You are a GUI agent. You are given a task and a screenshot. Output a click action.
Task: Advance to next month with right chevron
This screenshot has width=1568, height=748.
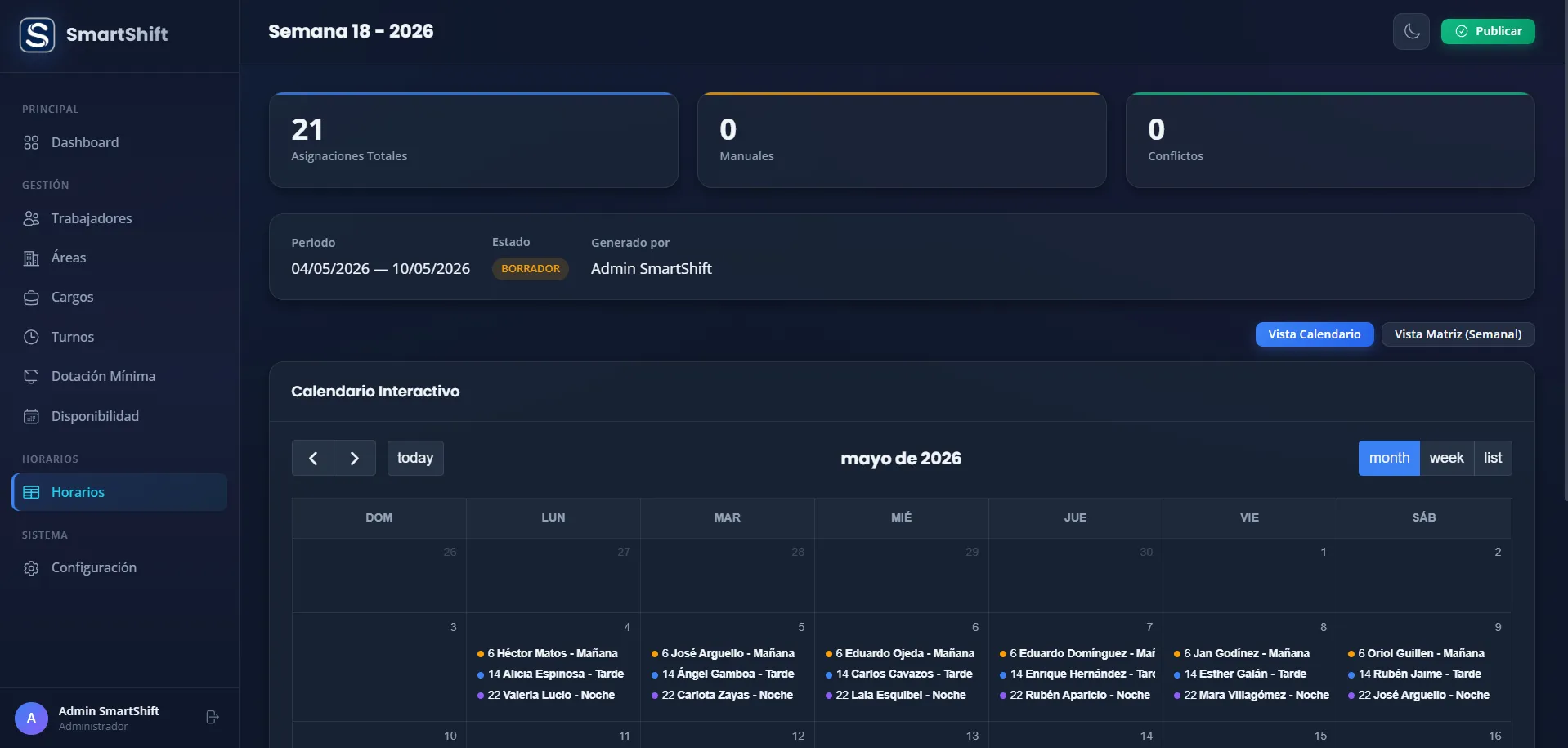point(355,458)
